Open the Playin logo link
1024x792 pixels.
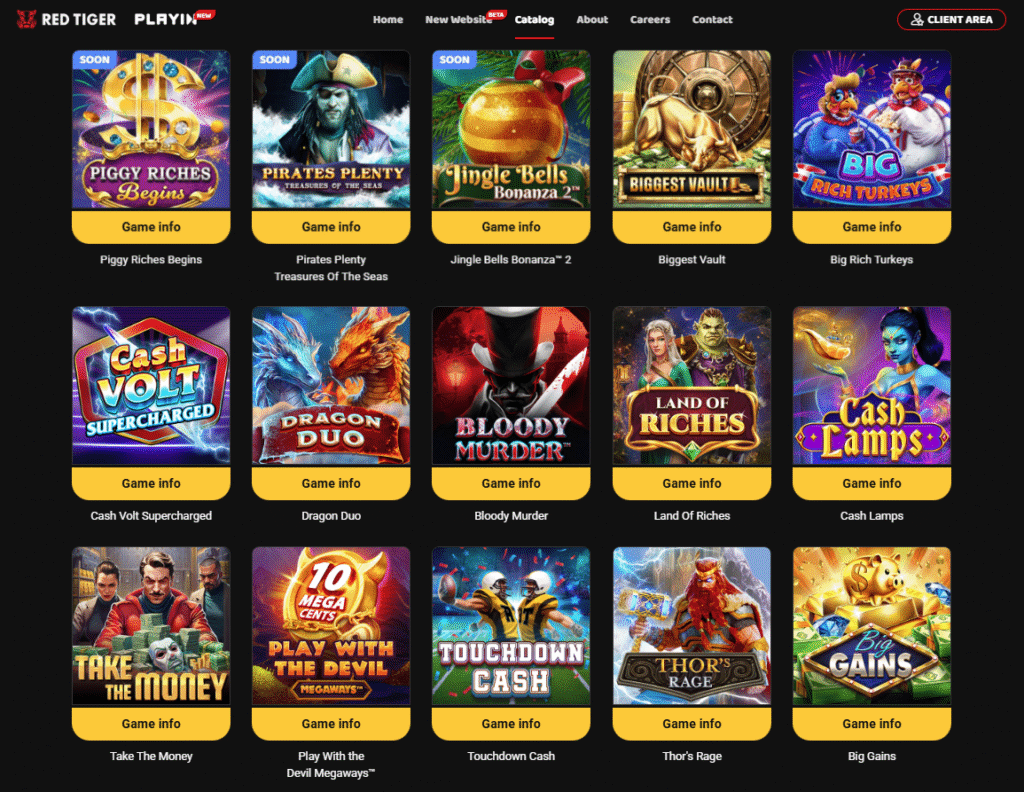point(174,18)
